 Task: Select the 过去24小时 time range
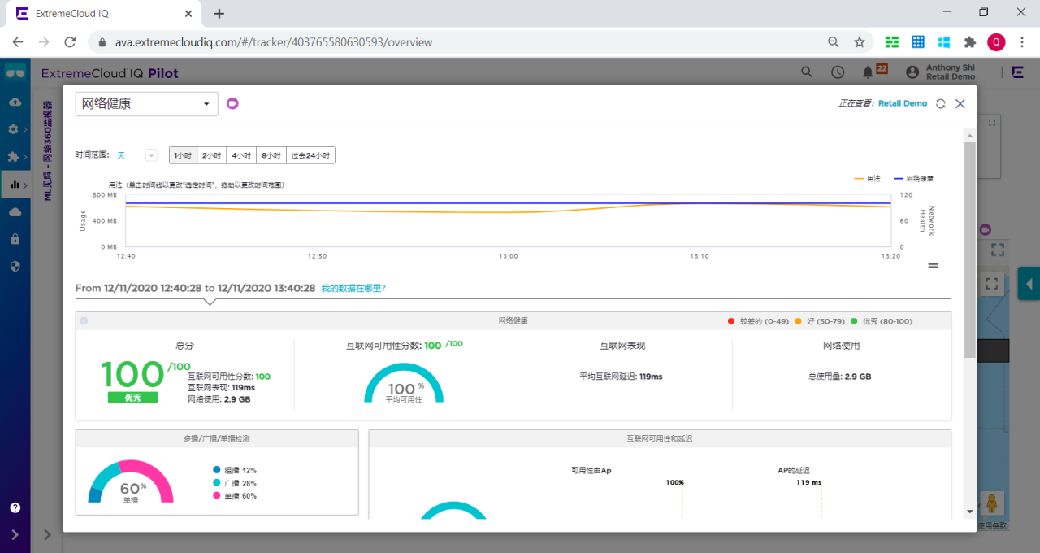[310, 155]
